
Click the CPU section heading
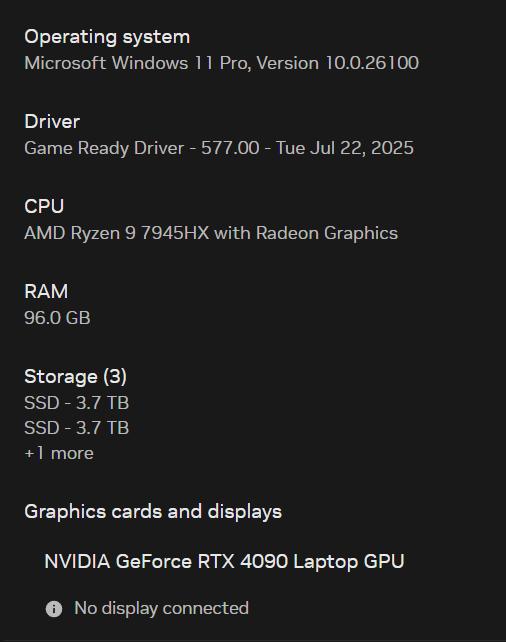44,206
